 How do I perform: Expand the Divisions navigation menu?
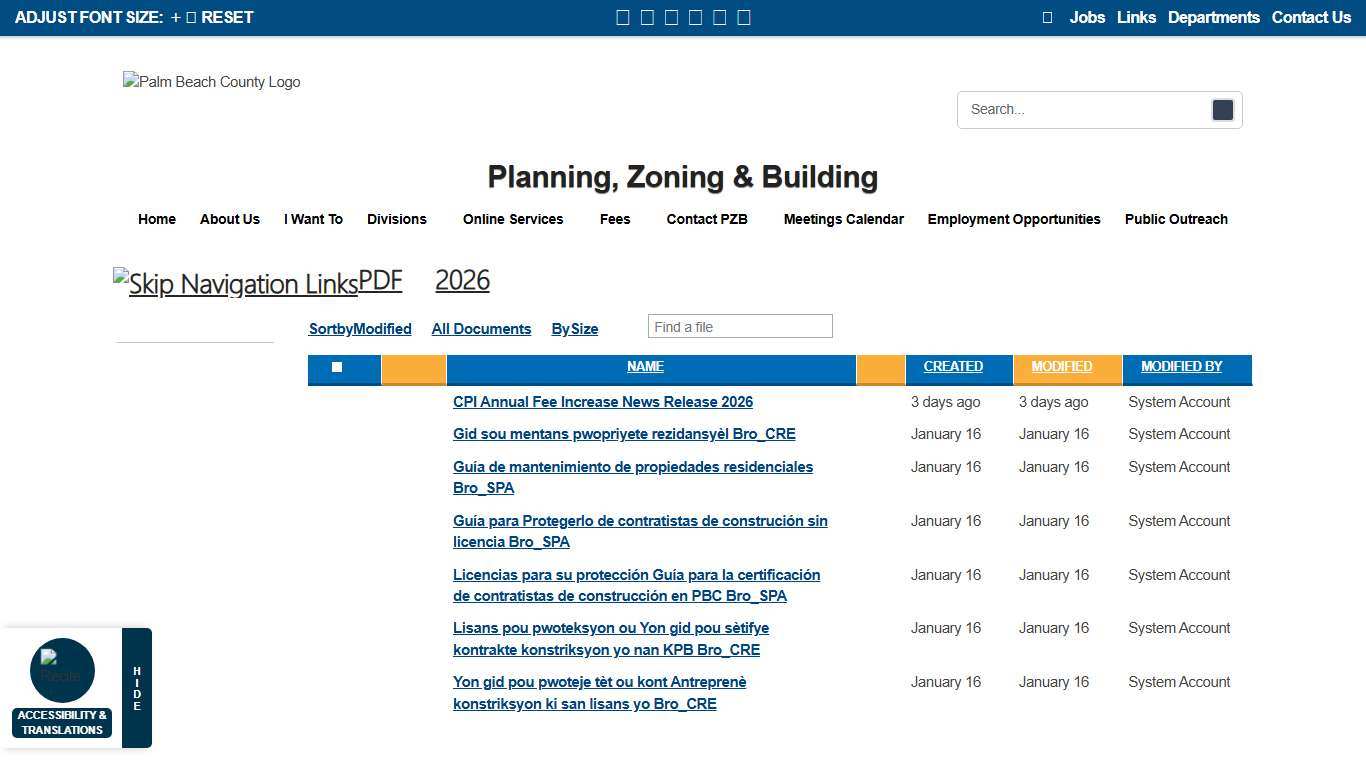tap(396, 219)
